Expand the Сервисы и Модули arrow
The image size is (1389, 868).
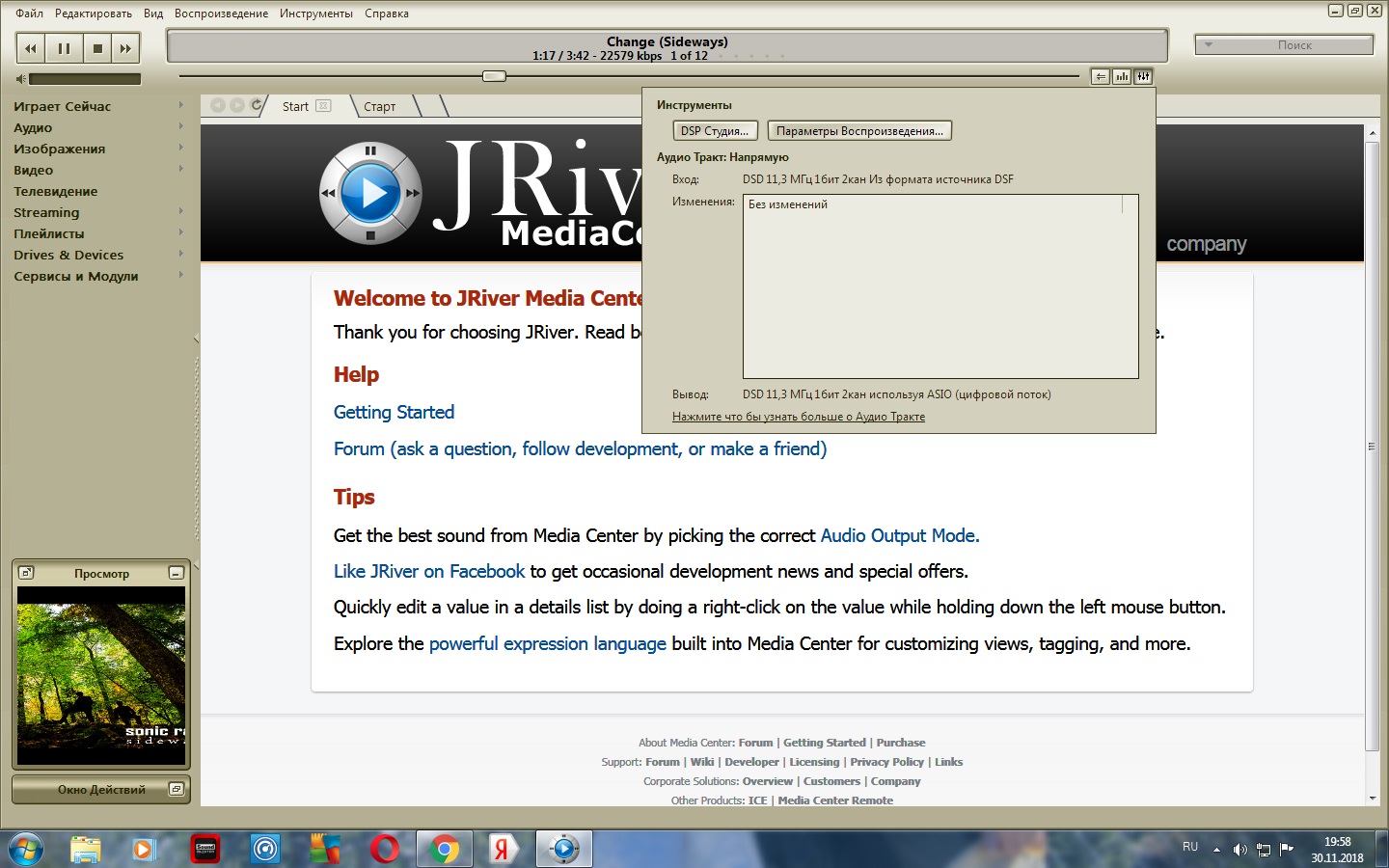180,275
